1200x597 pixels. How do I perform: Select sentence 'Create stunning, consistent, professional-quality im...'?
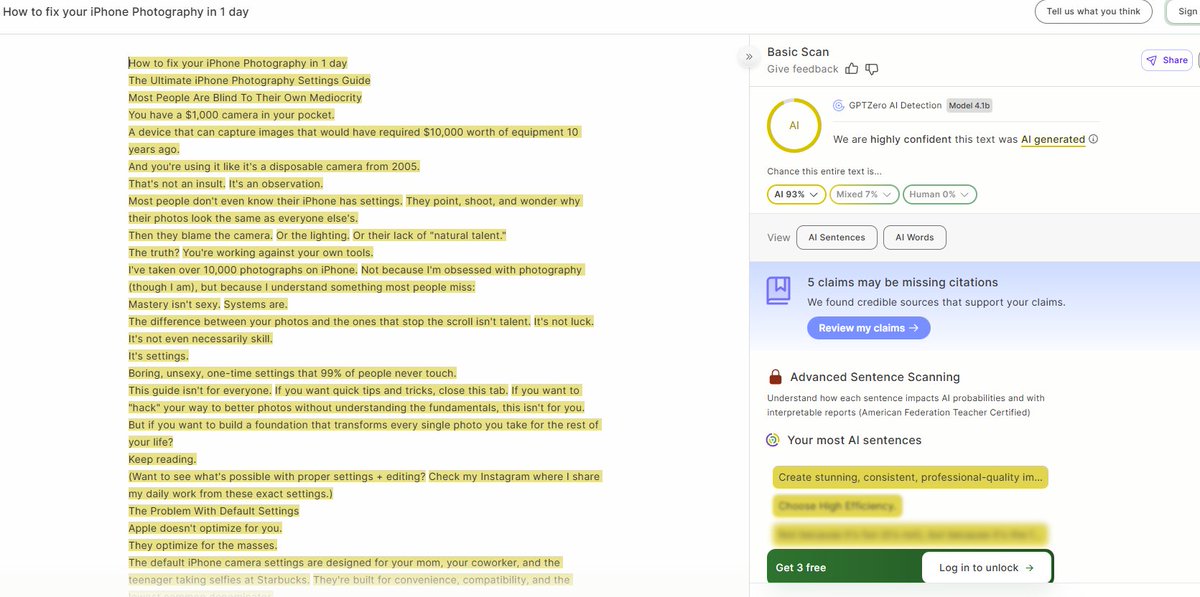pos(910,478)
